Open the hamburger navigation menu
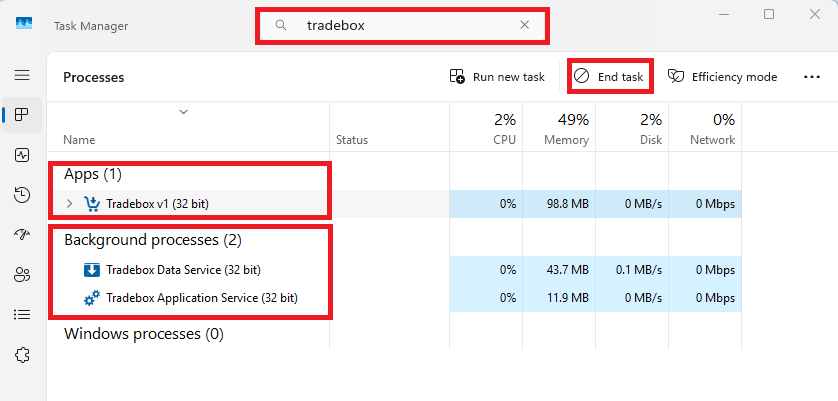This screenshot has height=401, width=838. (22, 75)
